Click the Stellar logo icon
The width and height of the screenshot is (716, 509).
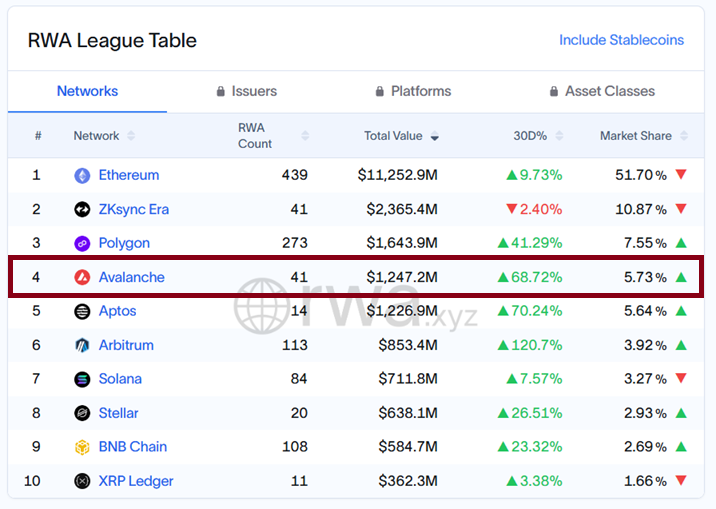tap(82, 413)
